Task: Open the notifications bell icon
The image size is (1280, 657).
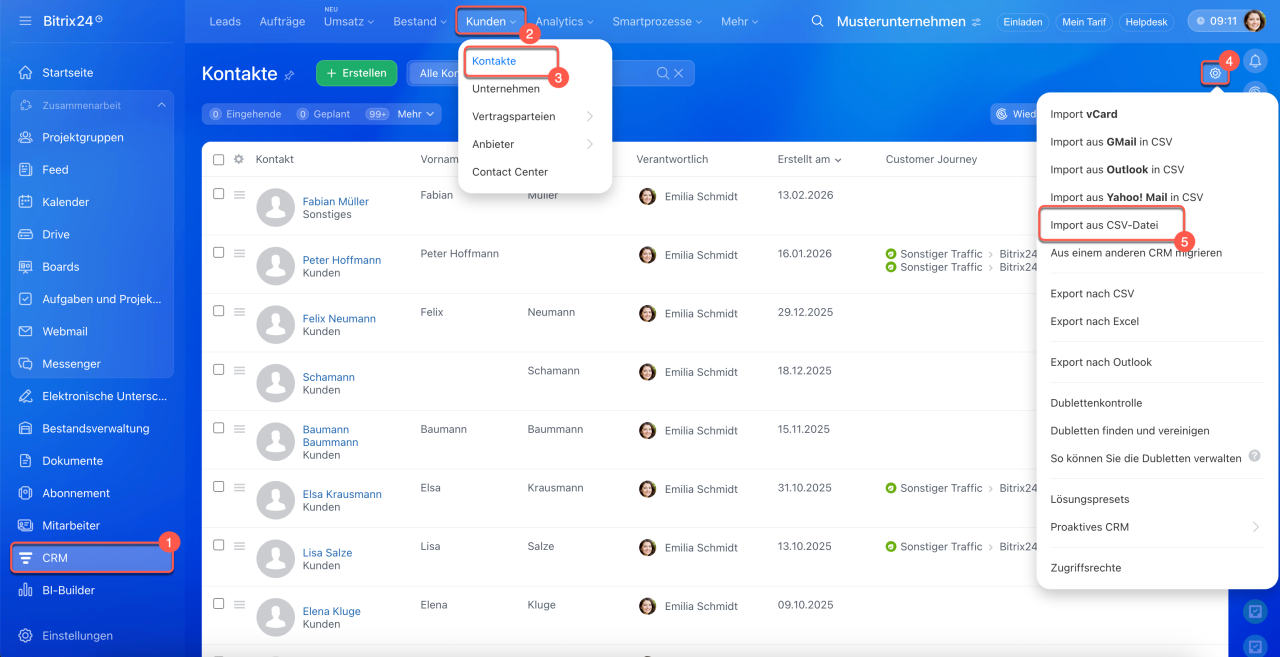Action: coord(1255,62)
